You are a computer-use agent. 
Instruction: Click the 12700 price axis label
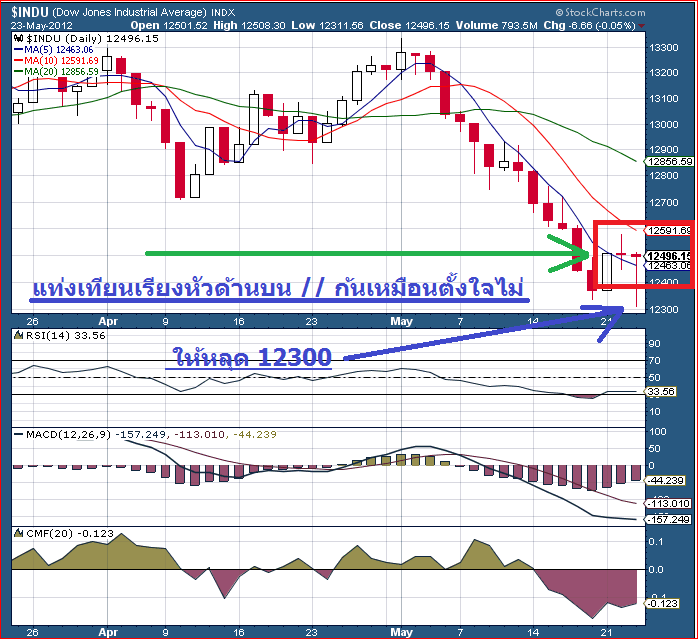tap(664, 203)
